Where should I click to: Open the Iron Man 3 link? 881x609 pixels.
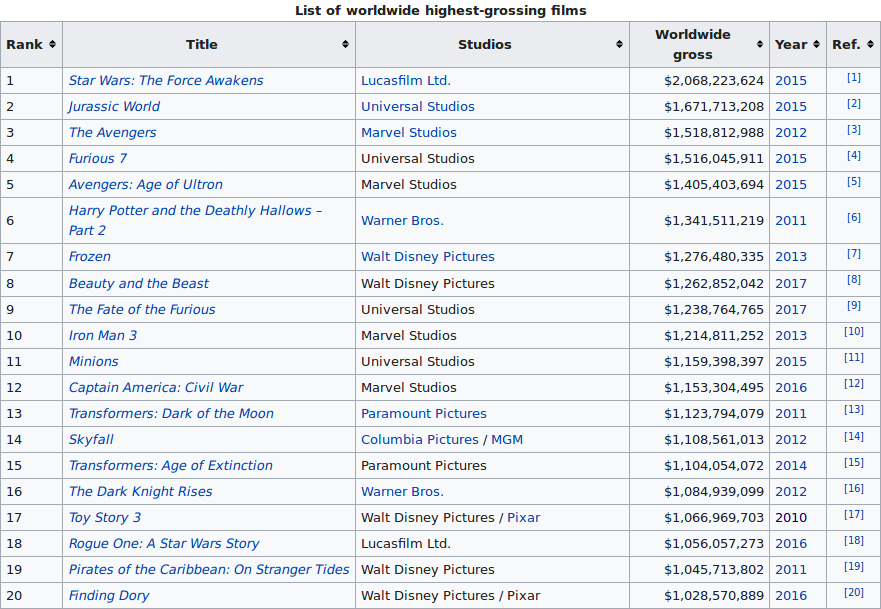point(103,335)
